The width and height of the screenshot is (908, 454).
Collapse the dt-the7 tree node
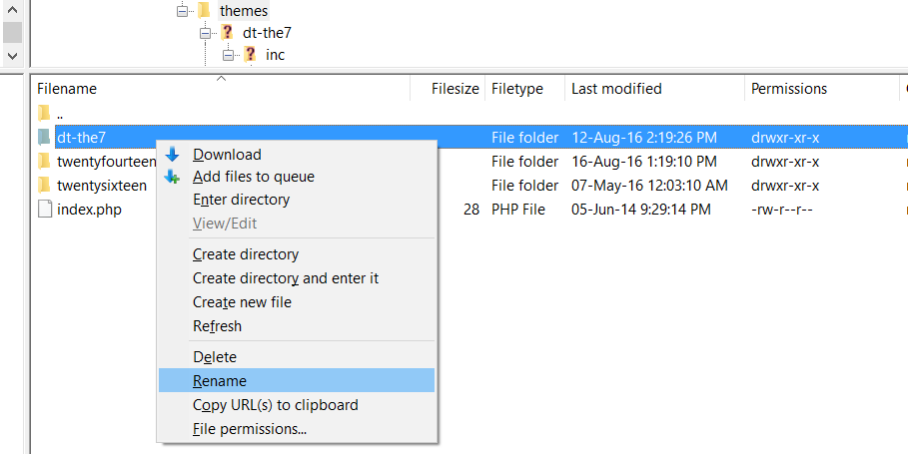pos(205,32)
